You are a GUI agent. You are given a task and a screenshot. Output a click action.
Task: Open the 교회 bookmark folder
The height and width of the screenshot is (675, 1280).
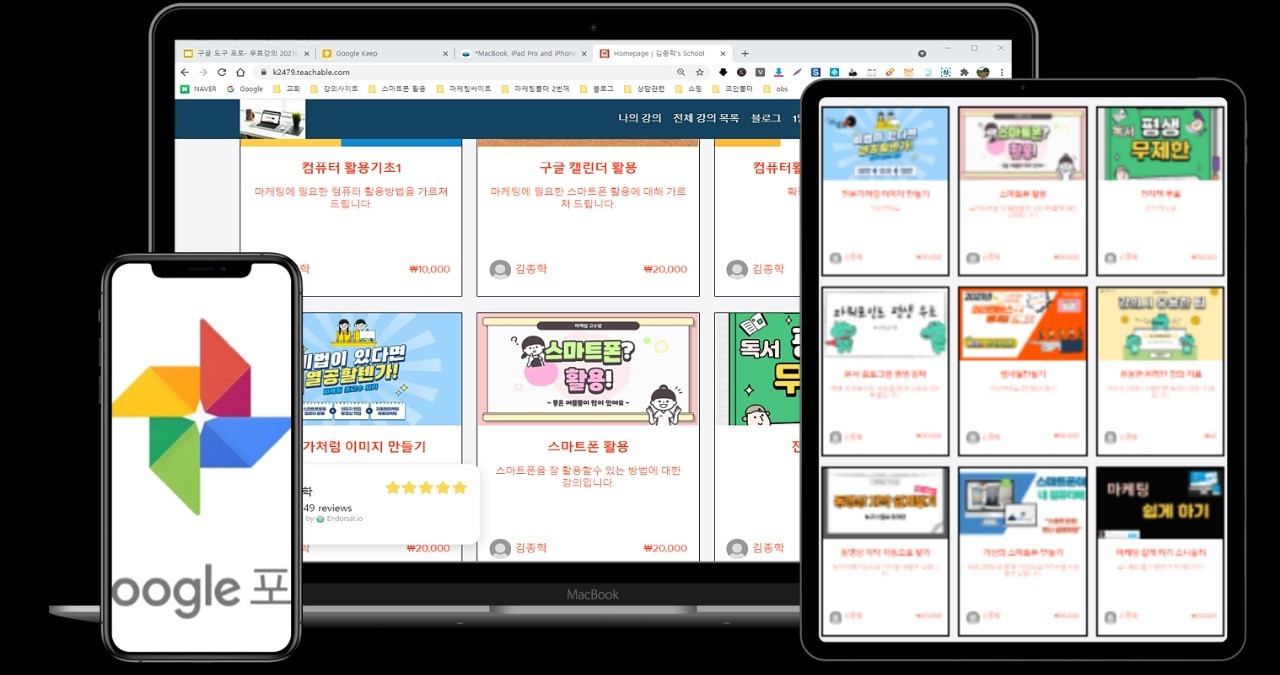(286, 89)
